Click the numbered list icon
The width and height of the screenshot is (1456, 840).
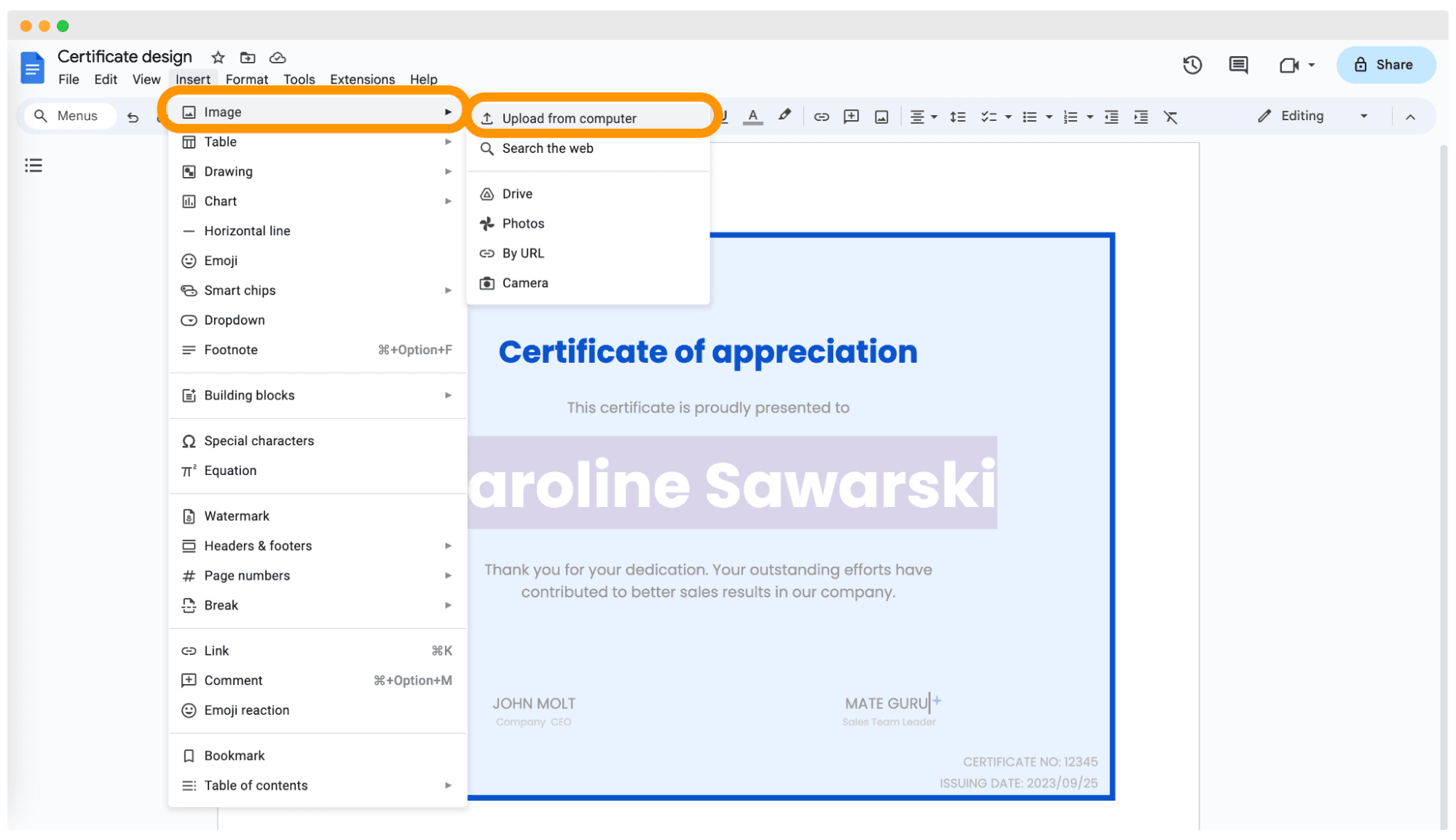point(1070,117)
